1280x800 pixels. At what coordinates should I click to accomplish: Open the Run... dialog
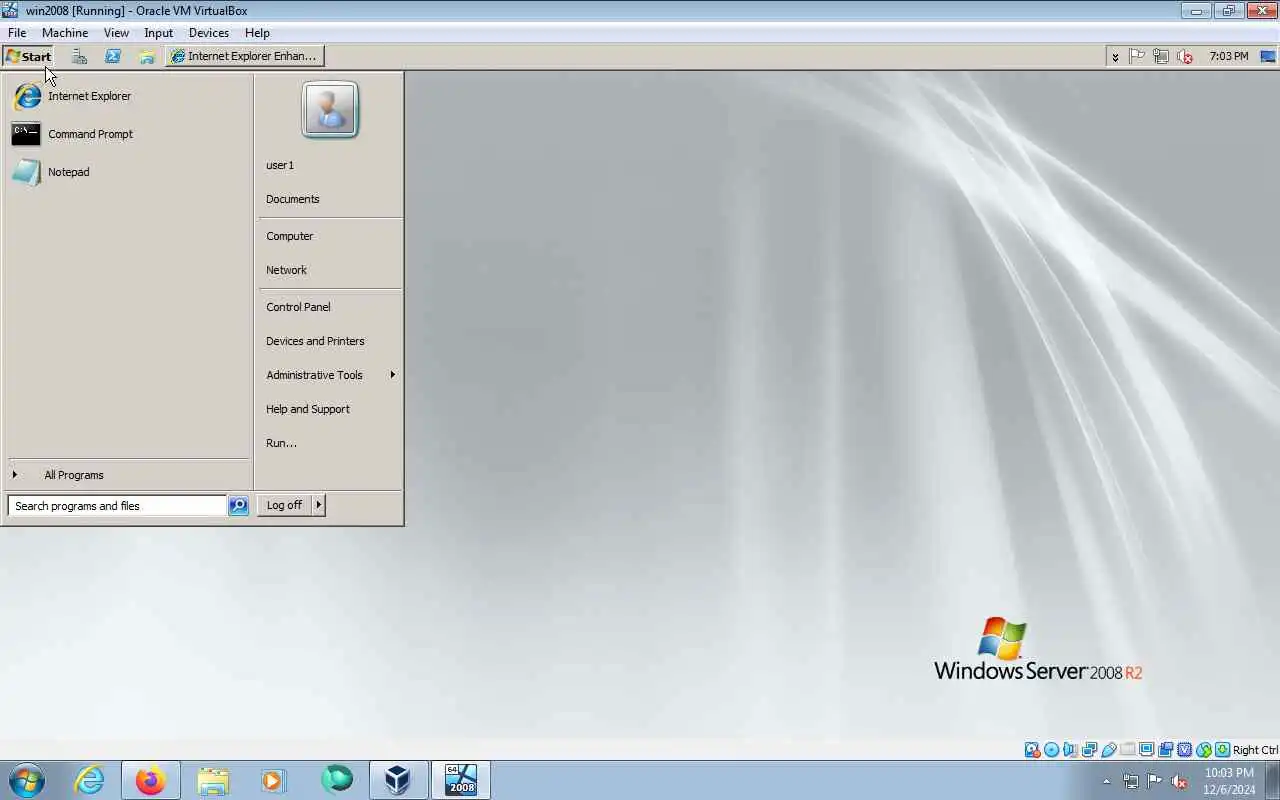(x=330, y=443)
